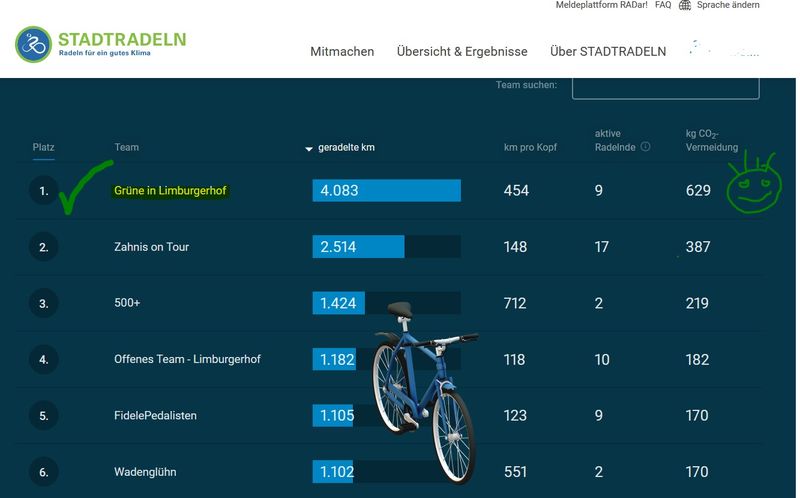Open the Mitmachen menu
This screenshot has width=800, height=498.
342,52
